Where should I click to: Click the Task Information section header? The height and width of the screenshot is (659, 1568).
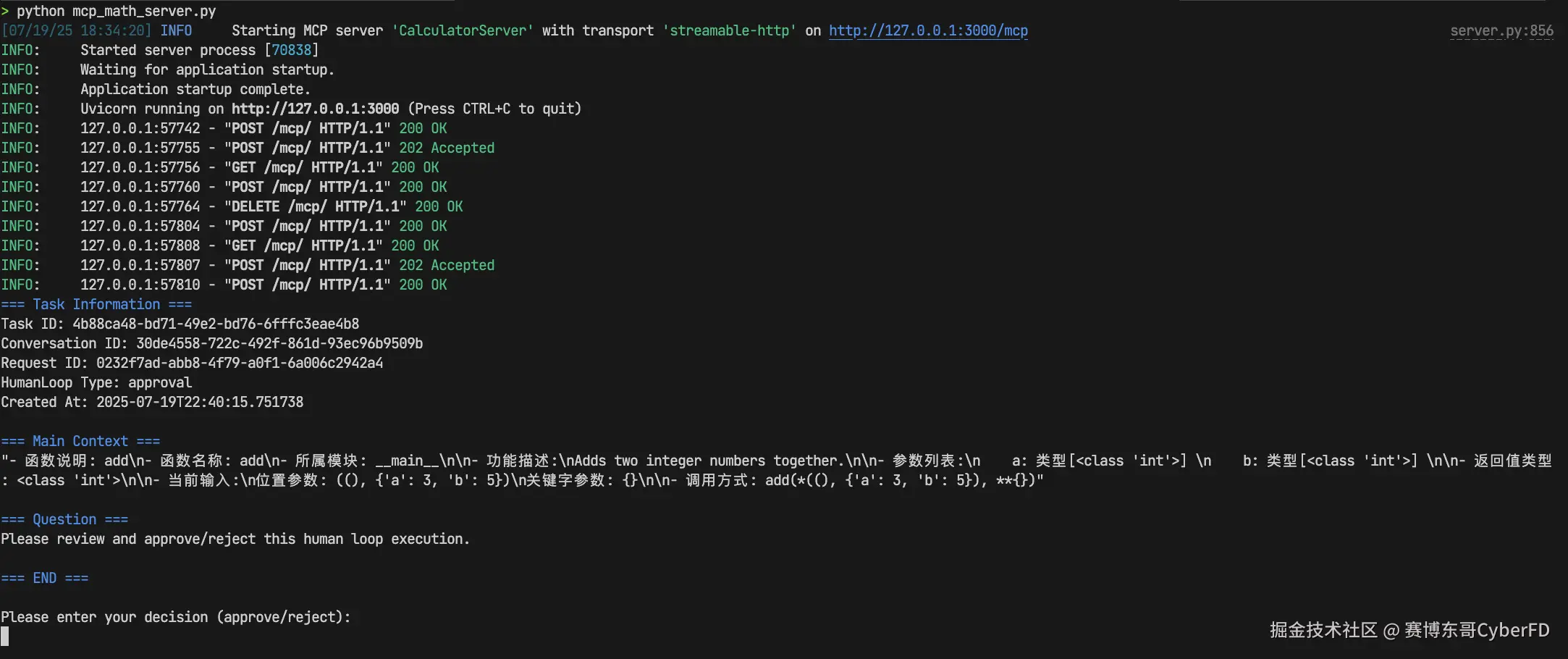[x=96, y=304]
